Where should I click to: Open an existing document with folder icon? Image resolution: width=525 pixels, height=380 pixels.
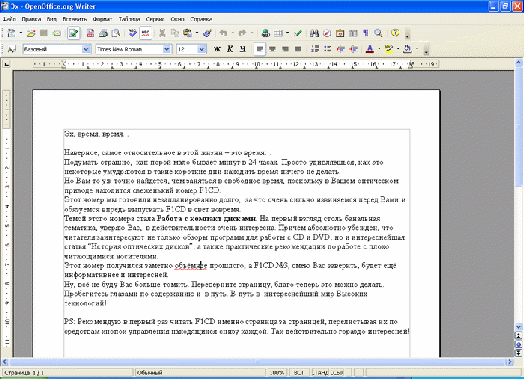pyautogui.click(x=31, y=33)
